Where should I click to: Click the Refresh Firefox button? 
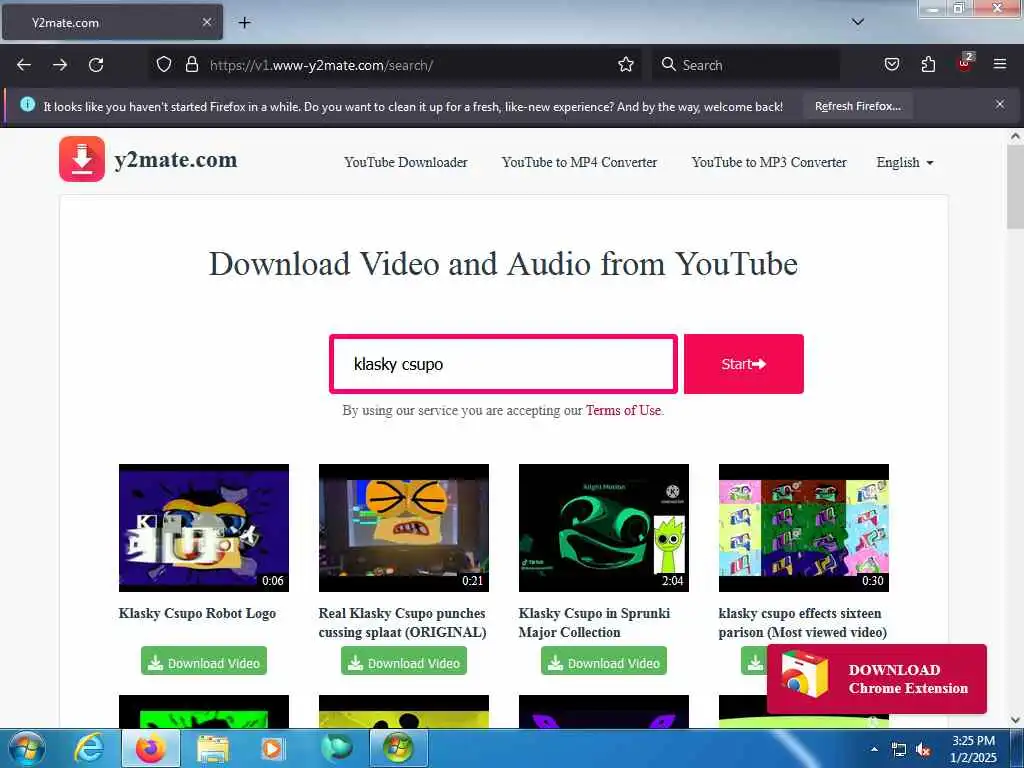coord(857,106)
